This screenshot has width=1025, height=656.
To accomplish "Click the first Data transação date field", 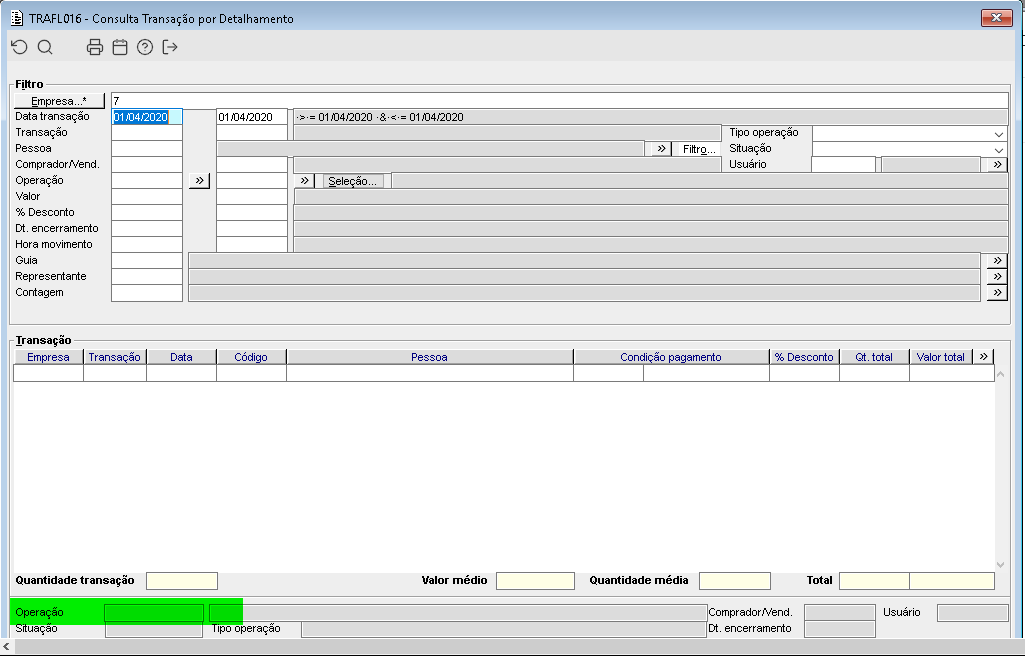I will point(147,117).
